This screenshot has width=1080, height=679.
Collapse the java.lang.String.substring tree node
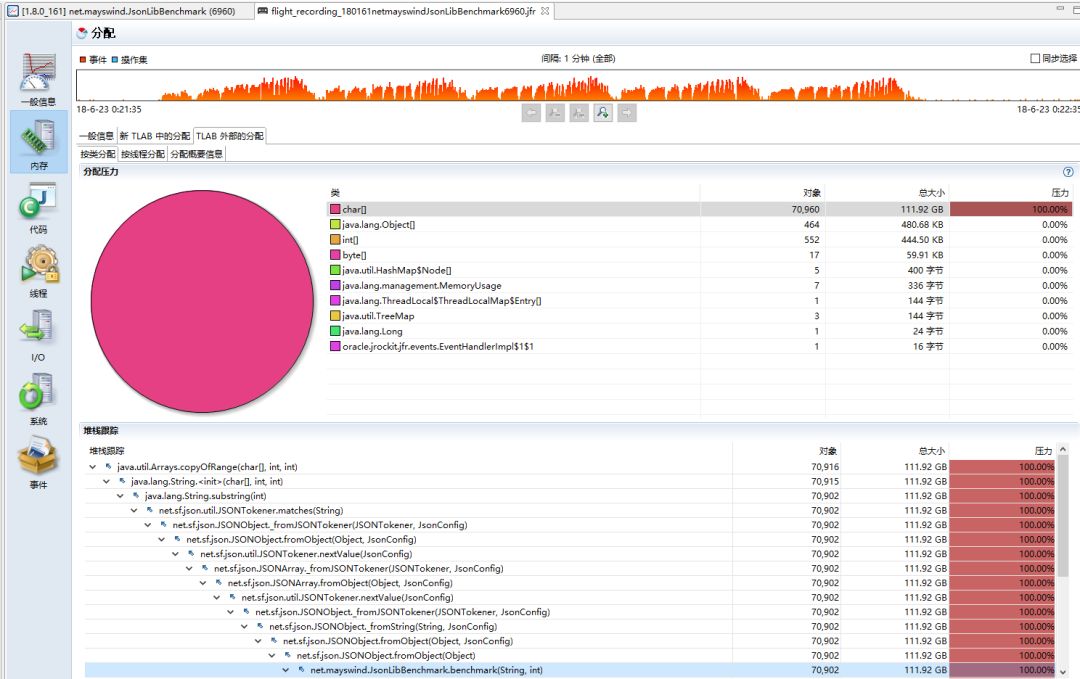click(120, 496)
